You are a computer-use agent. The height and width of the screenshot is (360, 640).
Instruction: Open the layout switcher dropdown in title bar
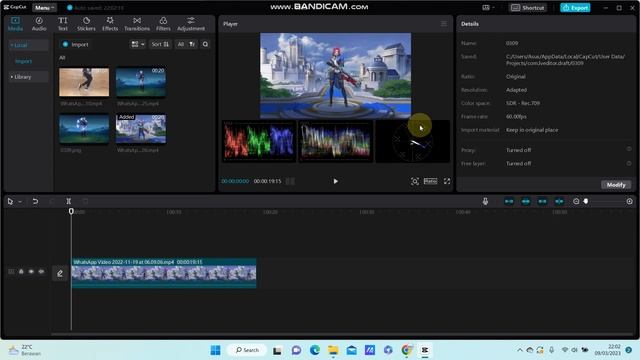(x=488, y=8)
